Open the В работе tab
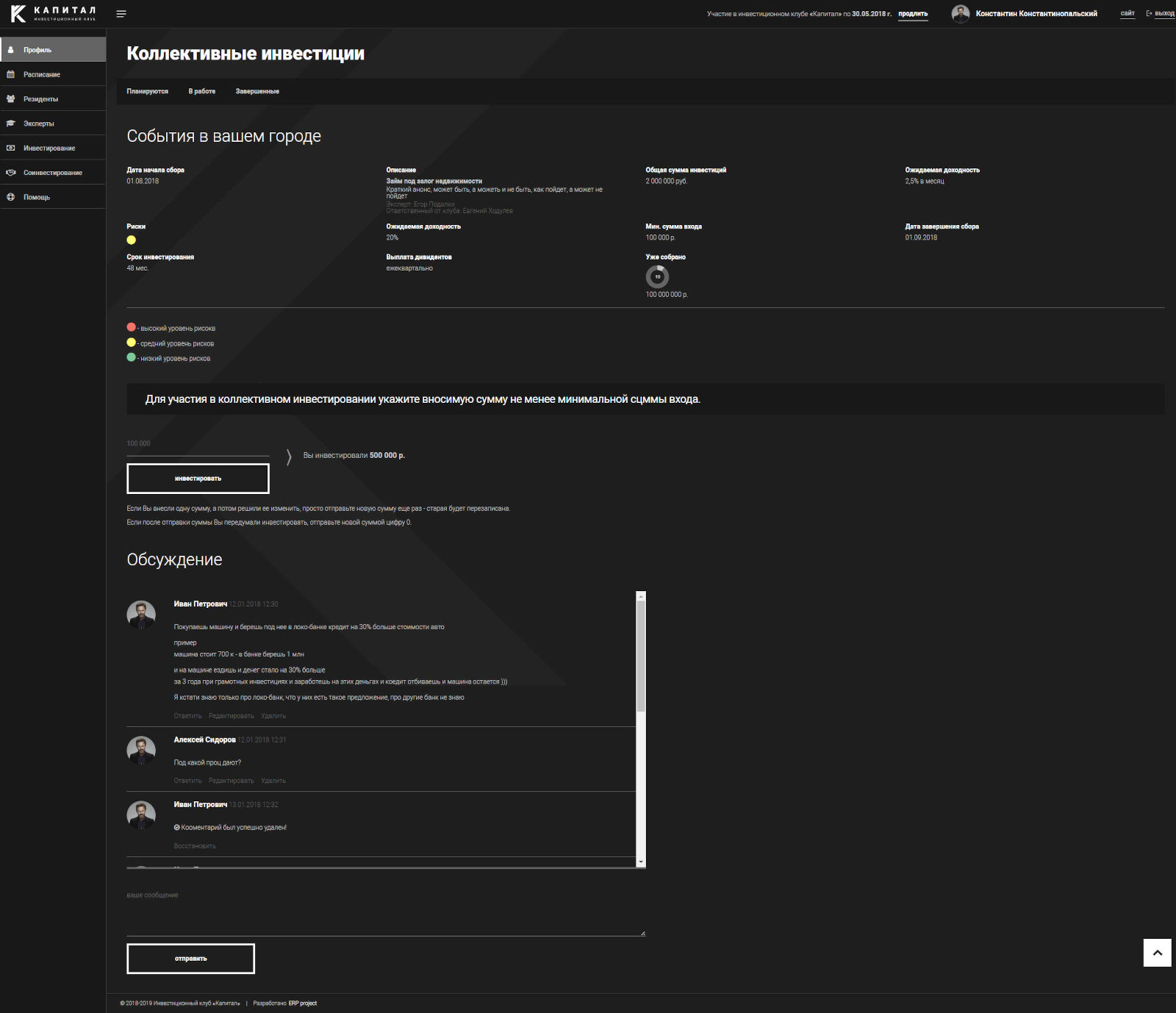The image size is (1176, 1013). [201, 92]
